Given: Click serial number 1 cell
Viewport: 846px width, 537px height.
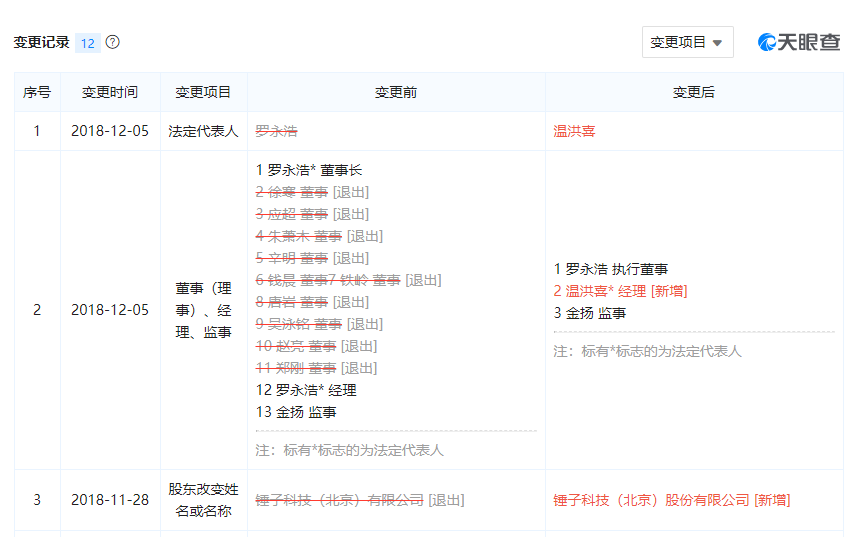Looking at the screenshot, I should coord(37,131).
